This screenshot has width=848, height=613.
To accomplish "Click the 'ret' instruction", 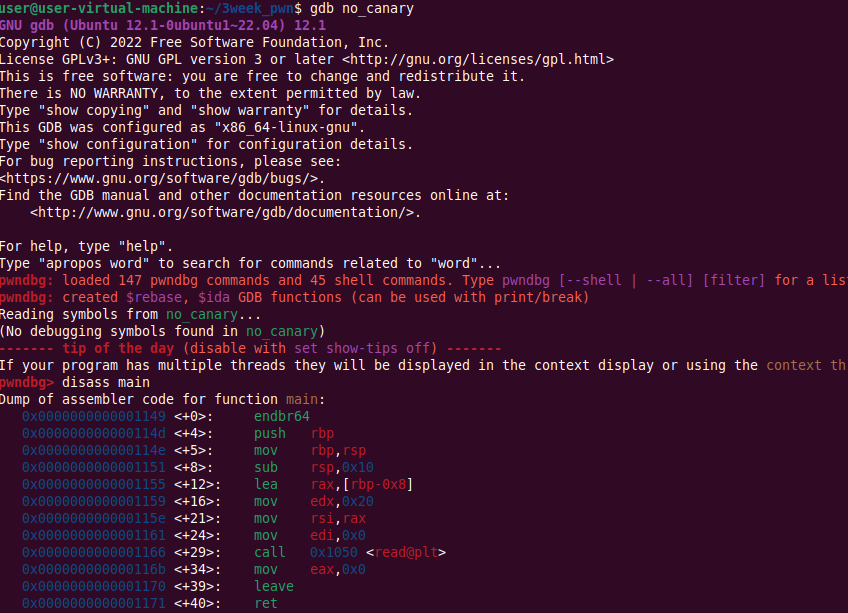I will (x=266, y=604).
